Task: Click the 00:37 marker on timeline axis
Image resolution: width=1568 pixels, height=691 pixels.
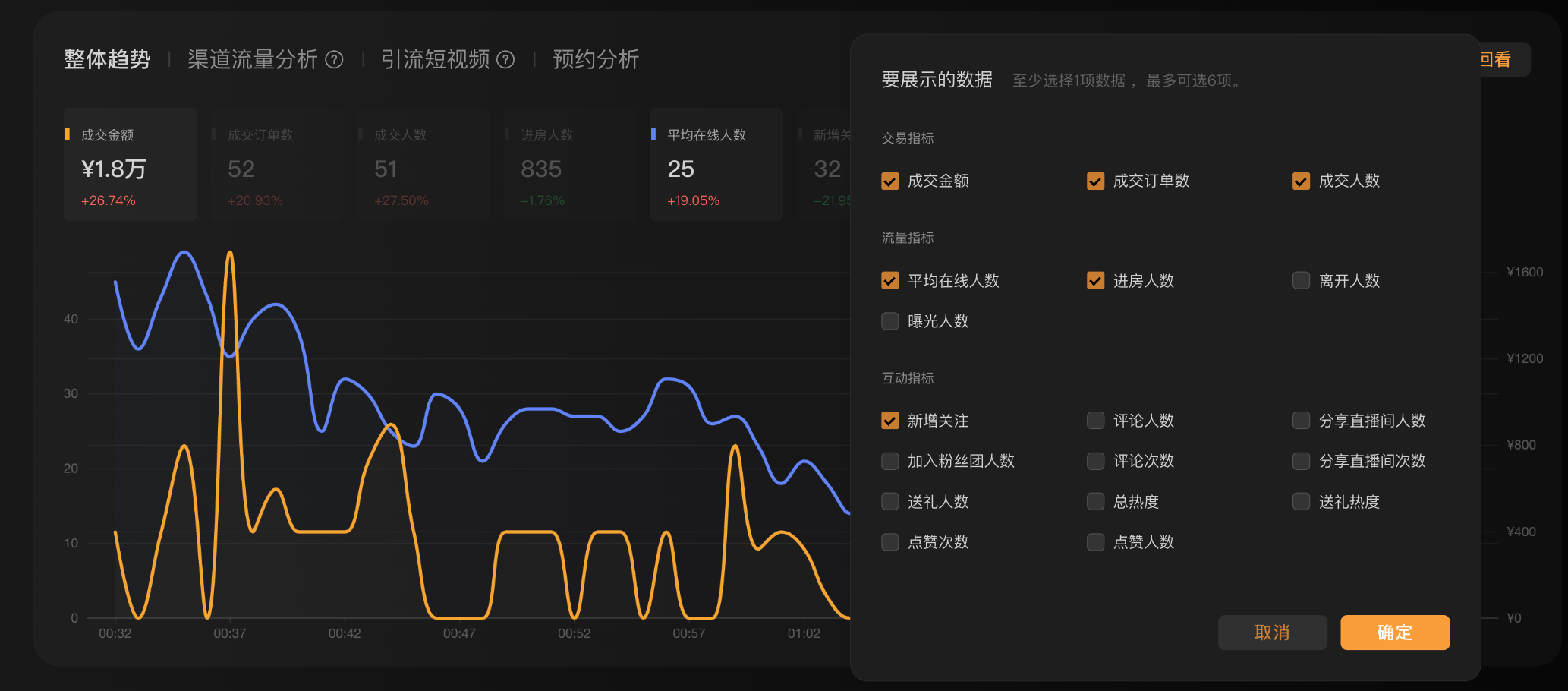Action: [229, 633]
